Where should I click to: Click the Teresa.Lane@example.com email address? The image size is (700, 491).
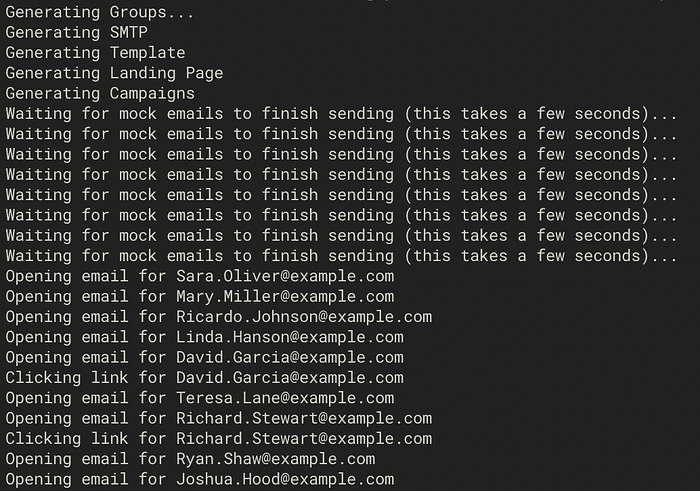coord(285,398)
